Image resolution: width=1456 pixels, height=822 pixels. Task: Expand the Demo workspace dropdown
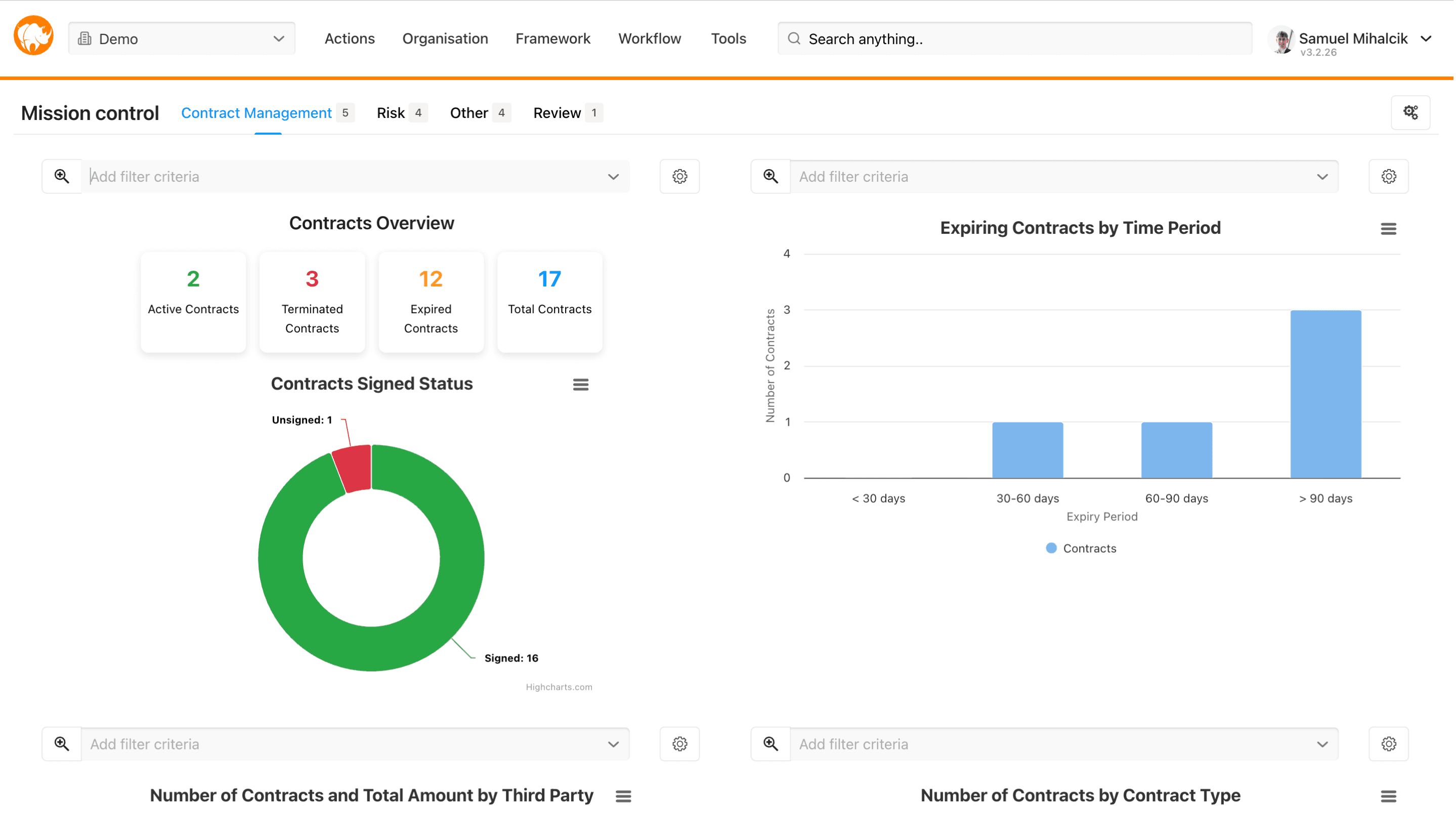278,38
